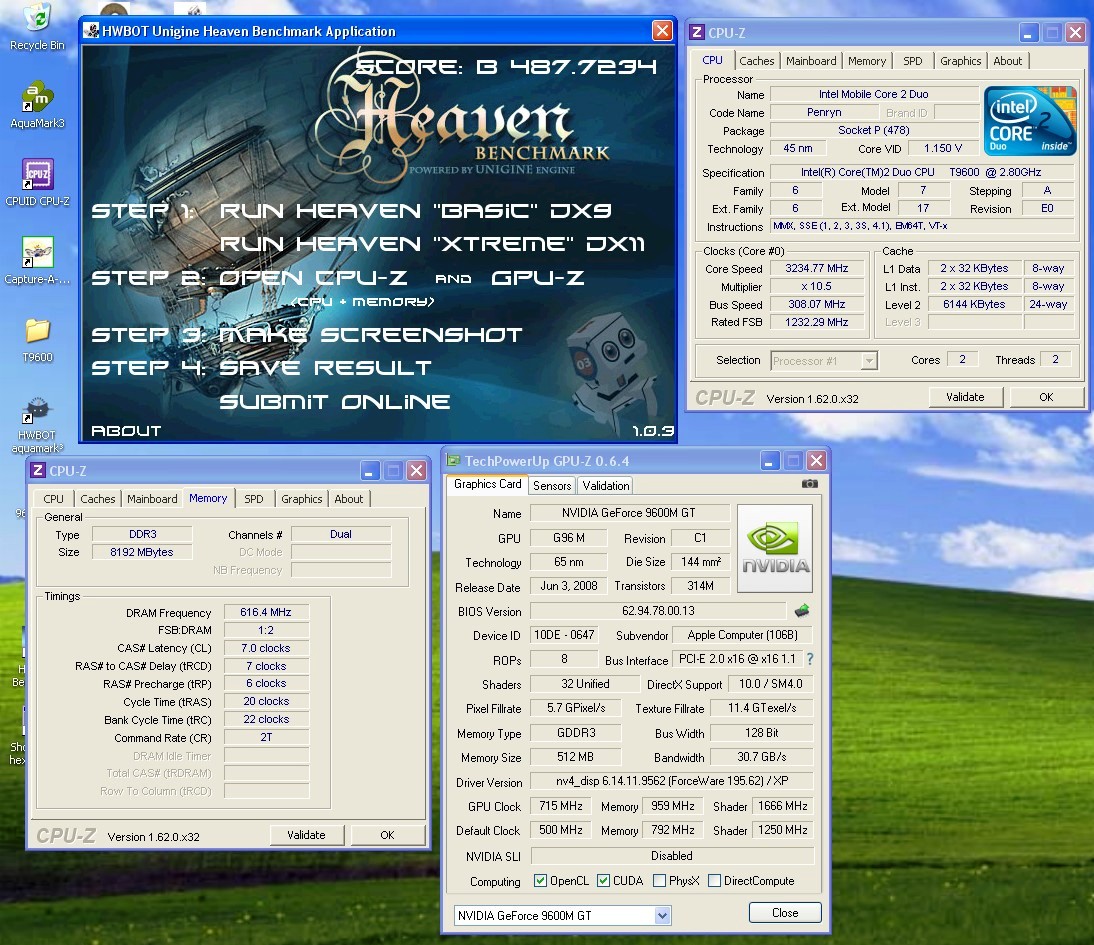Switch to Memory tab in CPU-Z processor window
This screenshot has width=1094, height=945.
[867, 61]
